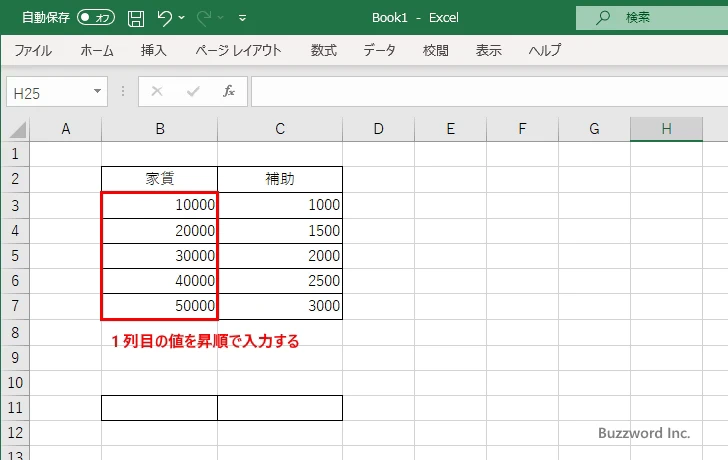Open the データ tab
The height and width of the screenshot is (460, 728).
pos(379,50)
